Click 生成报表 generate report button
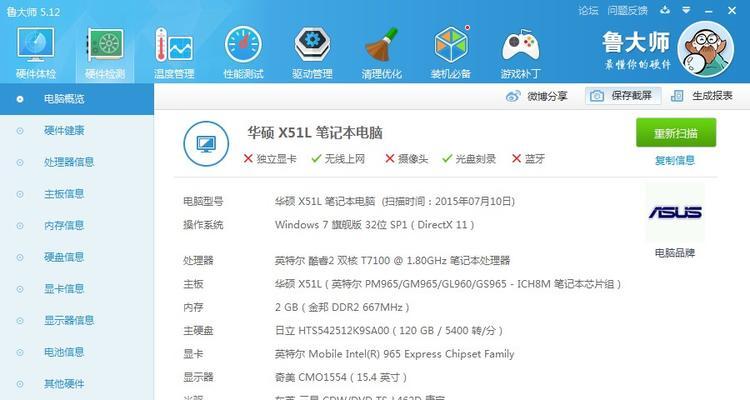Screen dimensions: 750x400 (x=702, y=96)
